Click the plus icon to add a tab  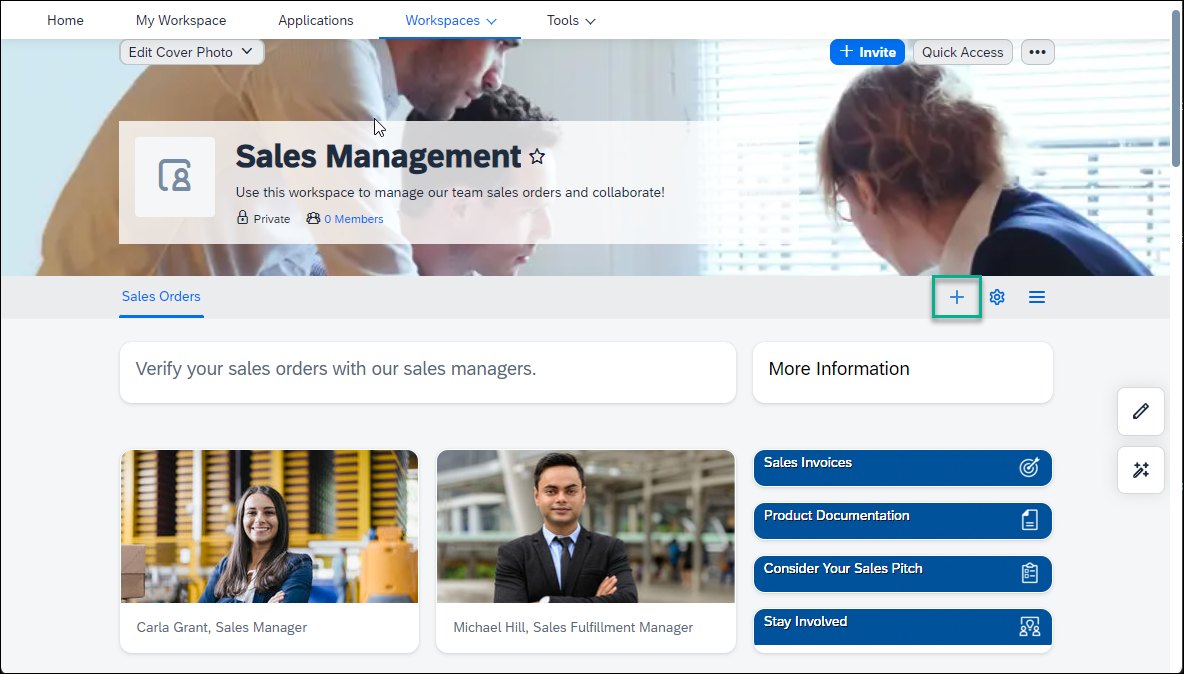coord(957,297)
